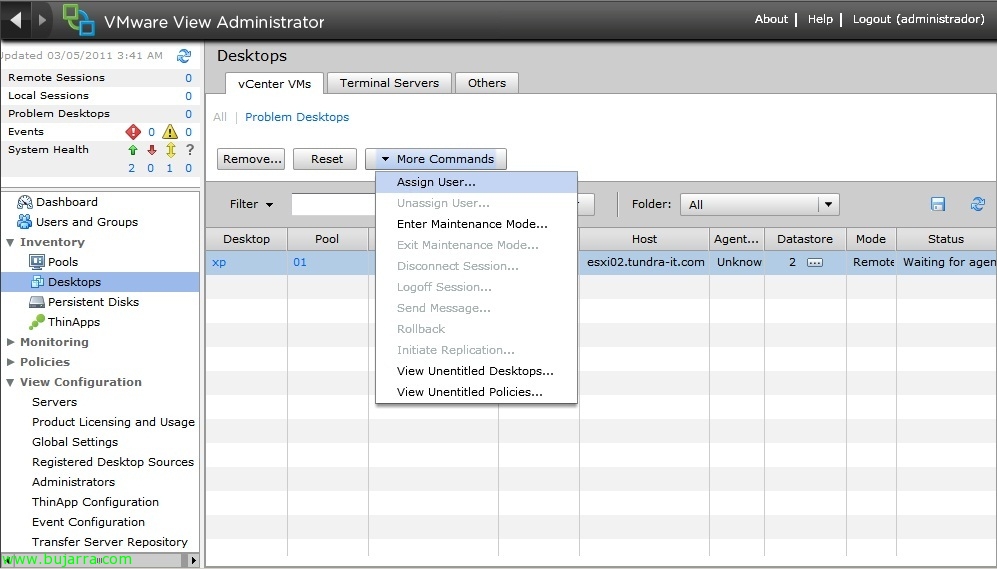The width and height of the screenshot is (997, 569).
Task: Open the Help link
Action: pyautogui.click(x=820, y=19)
